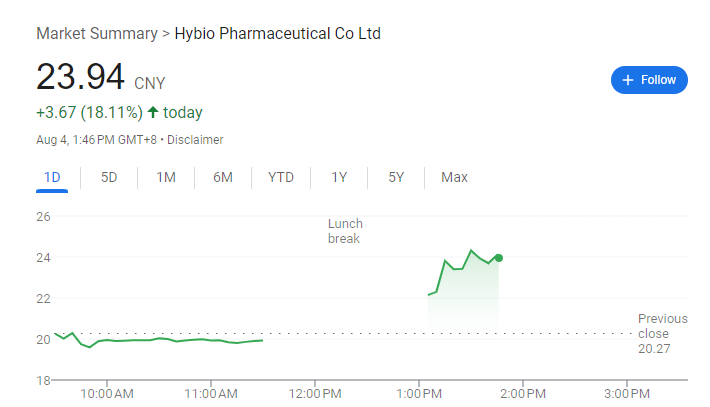Select the Max range tab

point(454,177)
